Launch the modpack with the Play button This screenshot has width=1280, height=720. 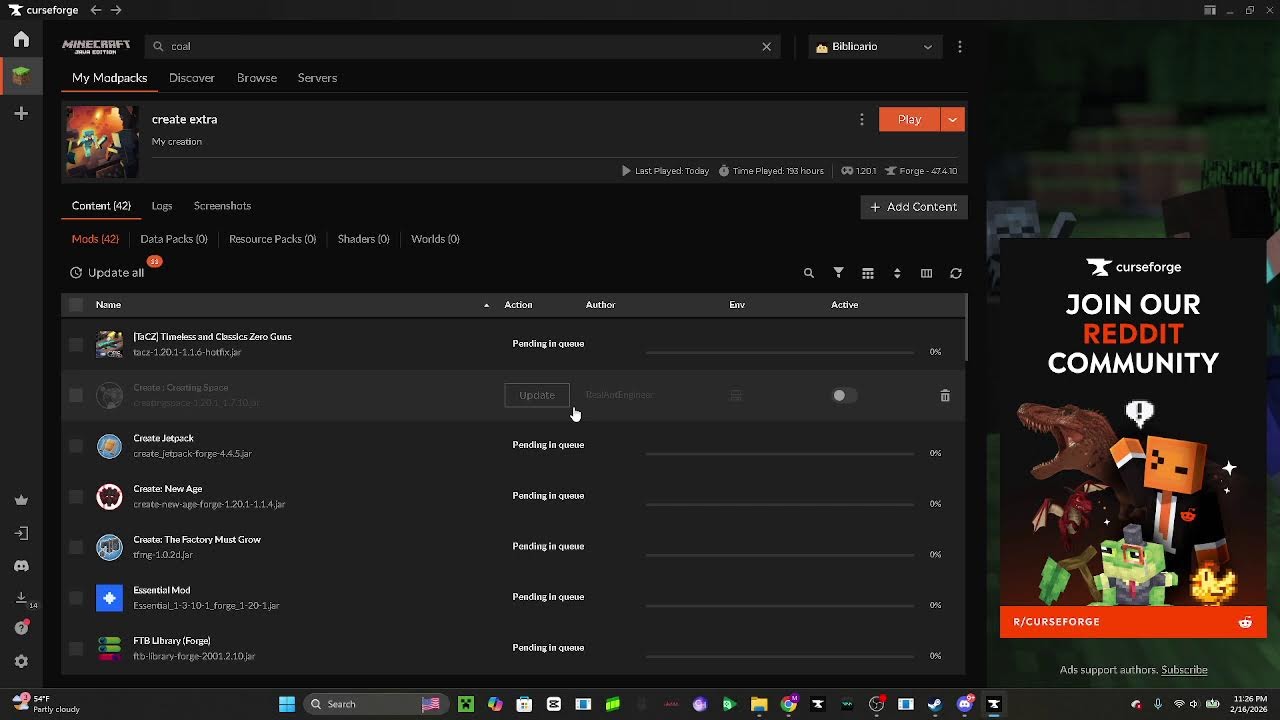(x=909, y=119)
